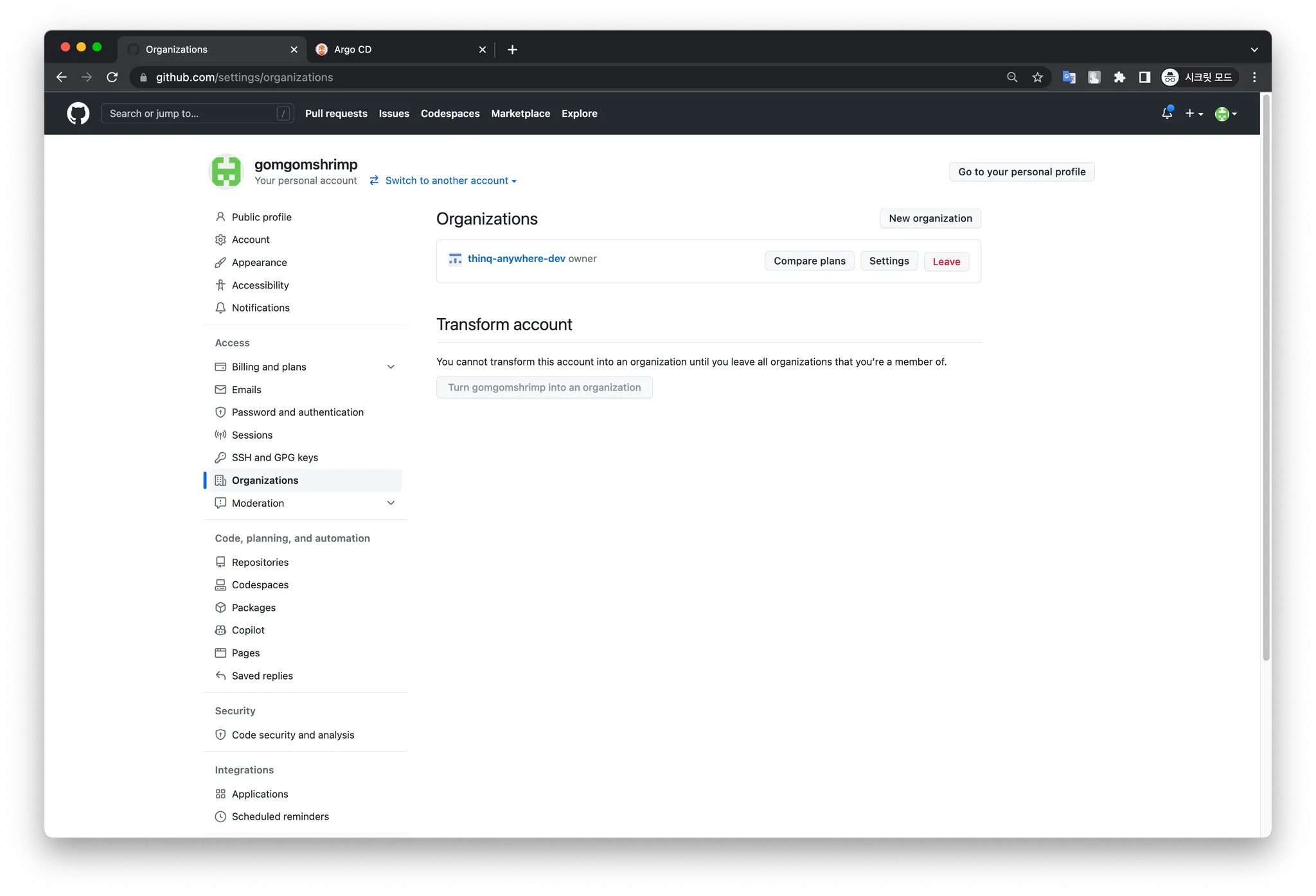The height and width of the screenshot is (896, 1316).
Task: Open the notifications bell icon
Action: coord(1167,114)
